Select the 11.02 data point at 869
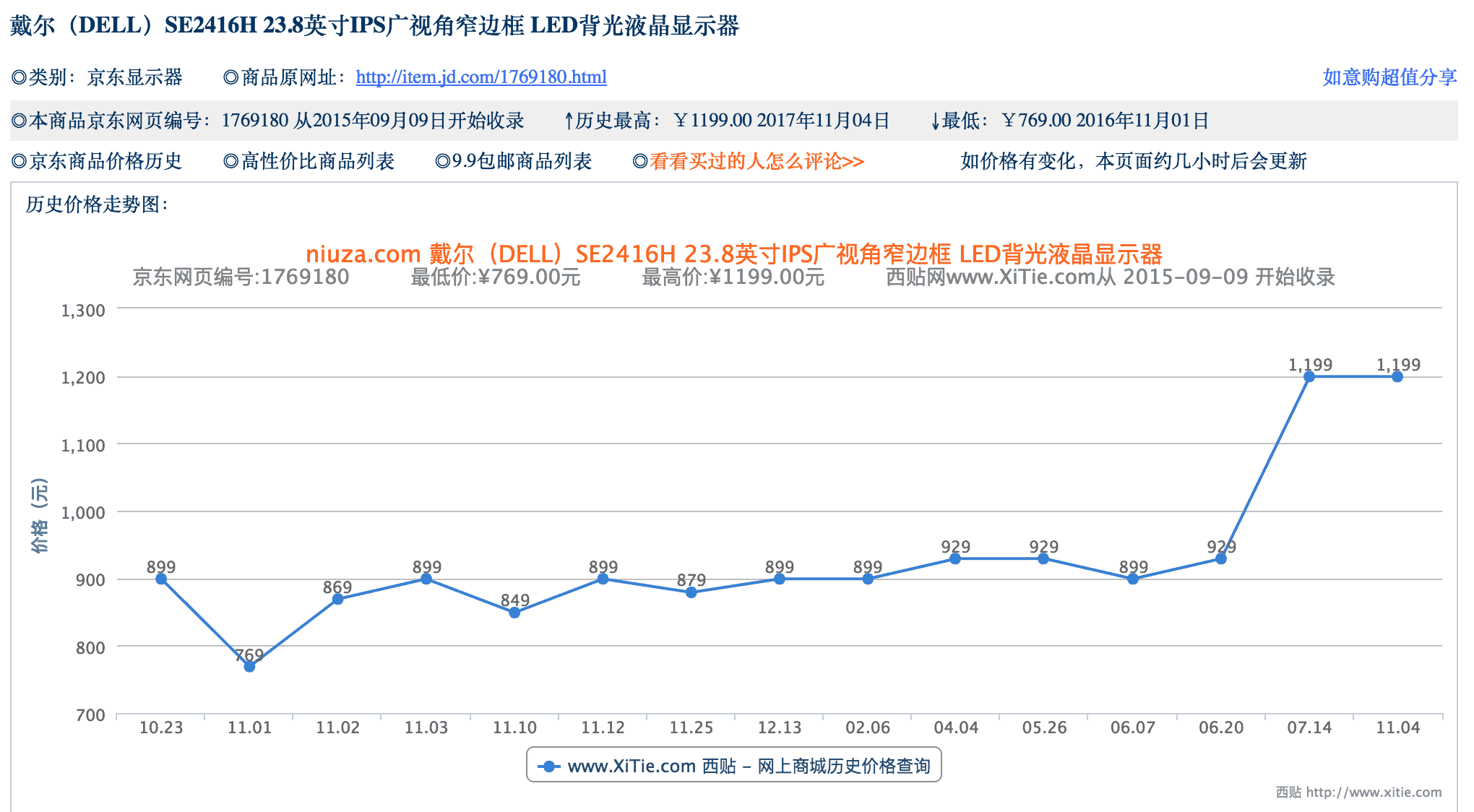Image resolution: width=1474 pixels, height=812 pixels. point(337,599)
